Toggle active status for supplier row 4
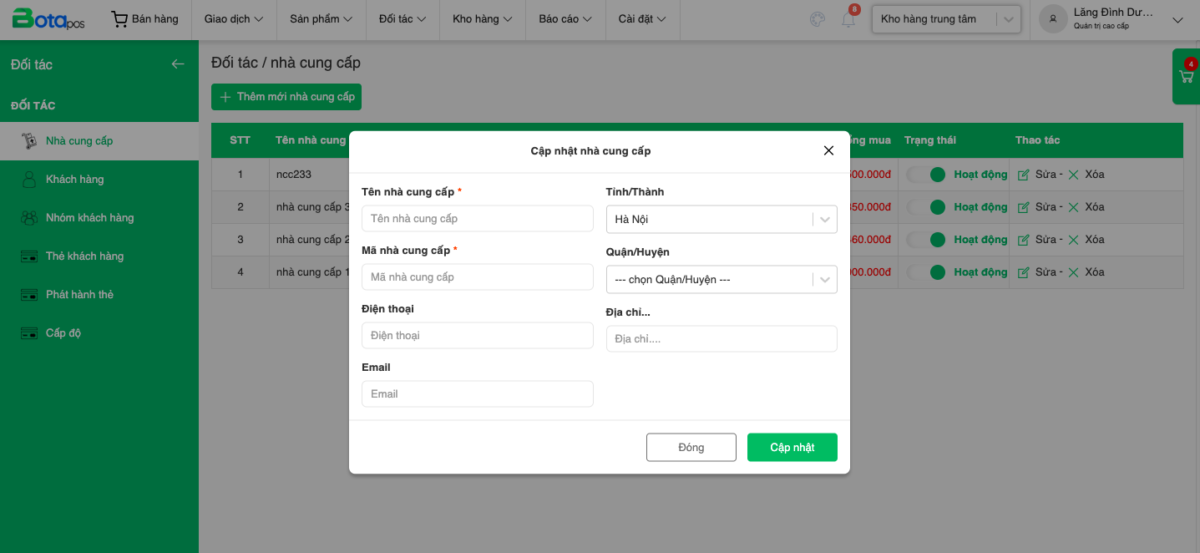 pos(926,272)
